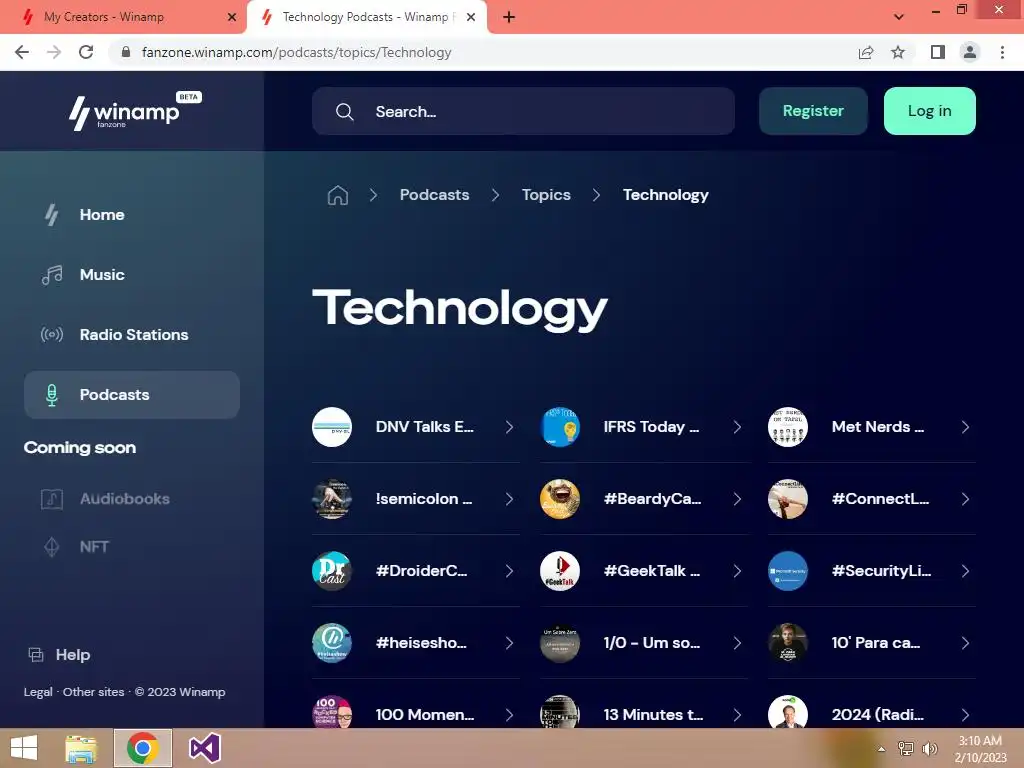This screenshot has width=1024, height=768.
Task: Click the search magnifier icon
Action: click(x=345, y=112)
